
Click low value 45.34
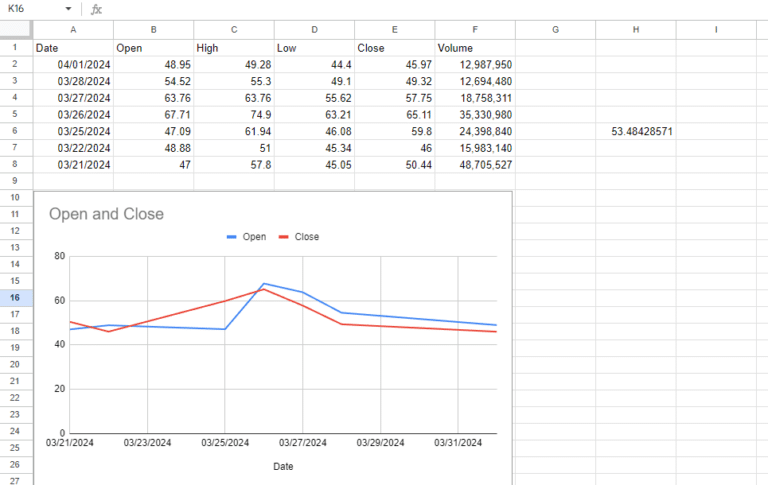pos(314,148)
